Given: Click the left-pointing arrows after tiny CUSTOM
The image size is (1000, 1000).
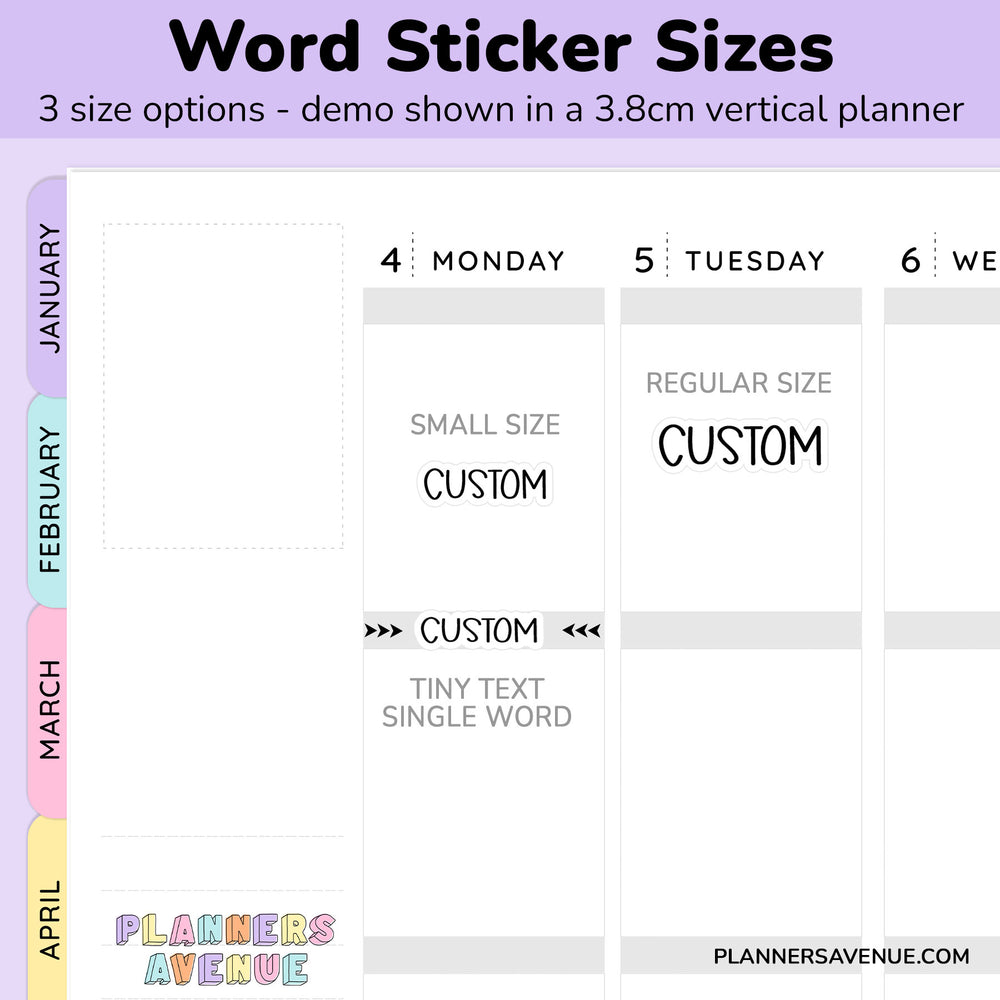Looking at the screenshot, I should coord(581,631).
